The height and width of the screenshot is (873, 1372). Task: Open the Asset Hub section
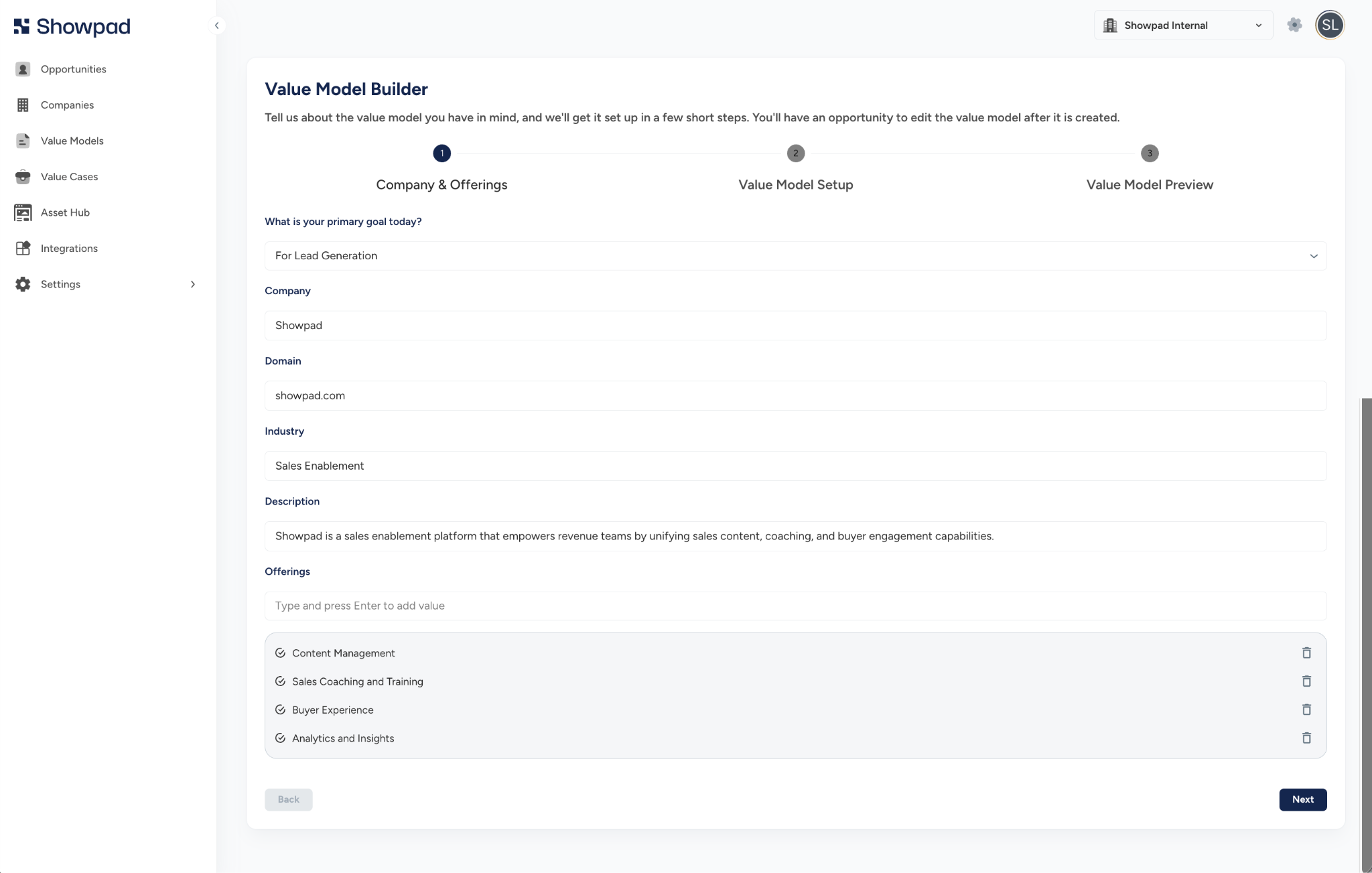(x=65, y=212)
